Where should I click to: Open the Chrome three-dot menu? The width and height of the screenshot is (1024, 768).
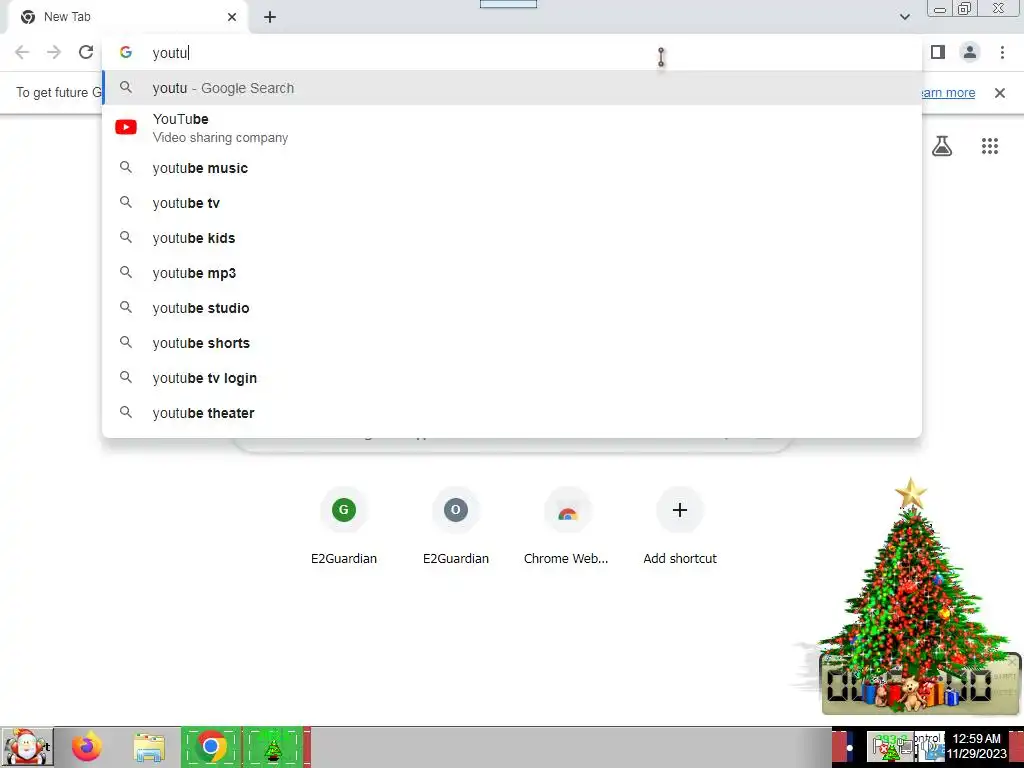click(x=1002, y=52)
